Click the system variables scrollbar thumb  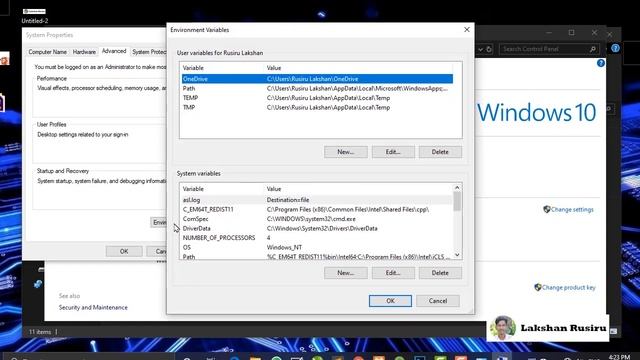457,202
